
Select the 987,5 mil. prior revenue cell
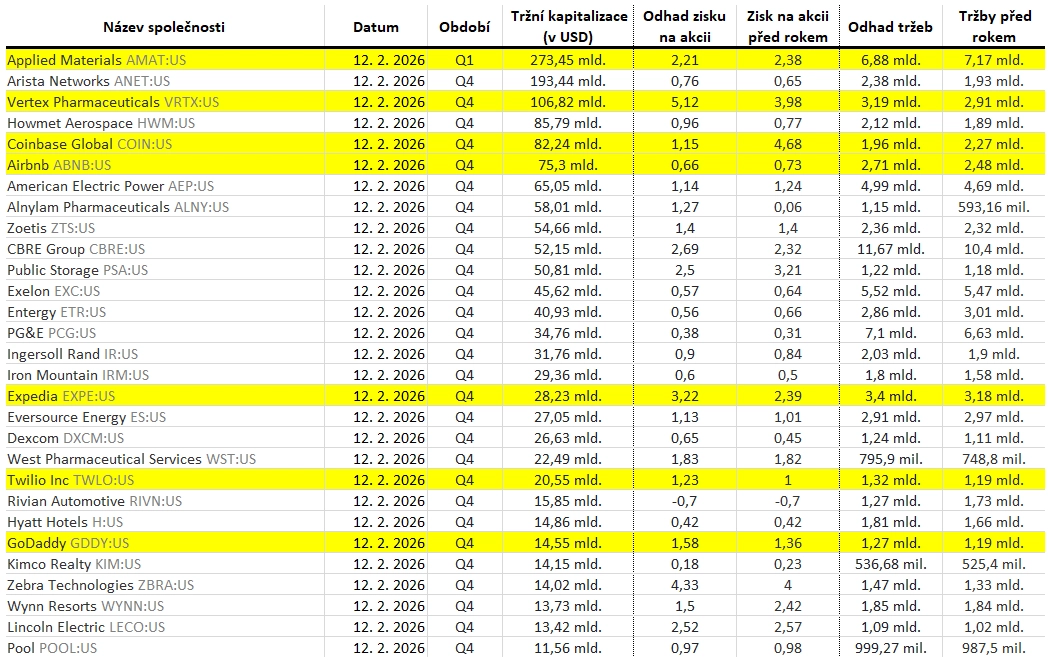click(994, 648)
